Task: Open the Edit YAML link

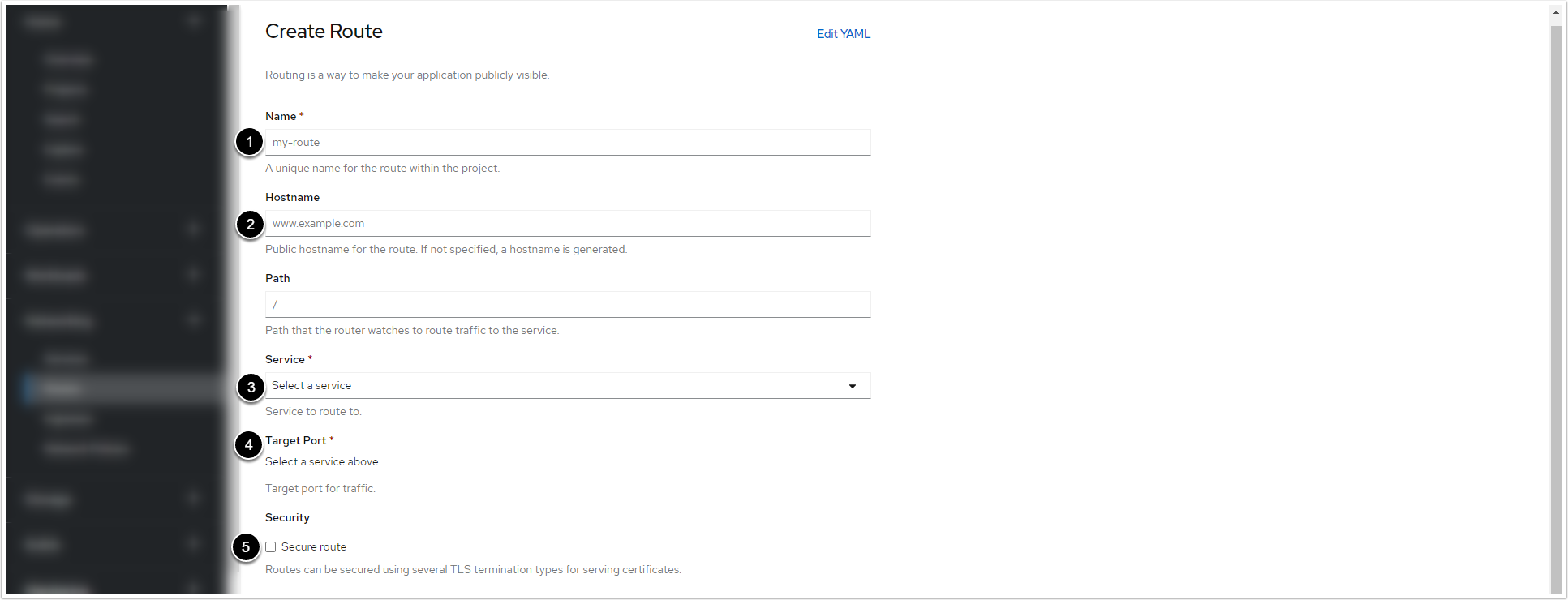Action: [843, 34]
